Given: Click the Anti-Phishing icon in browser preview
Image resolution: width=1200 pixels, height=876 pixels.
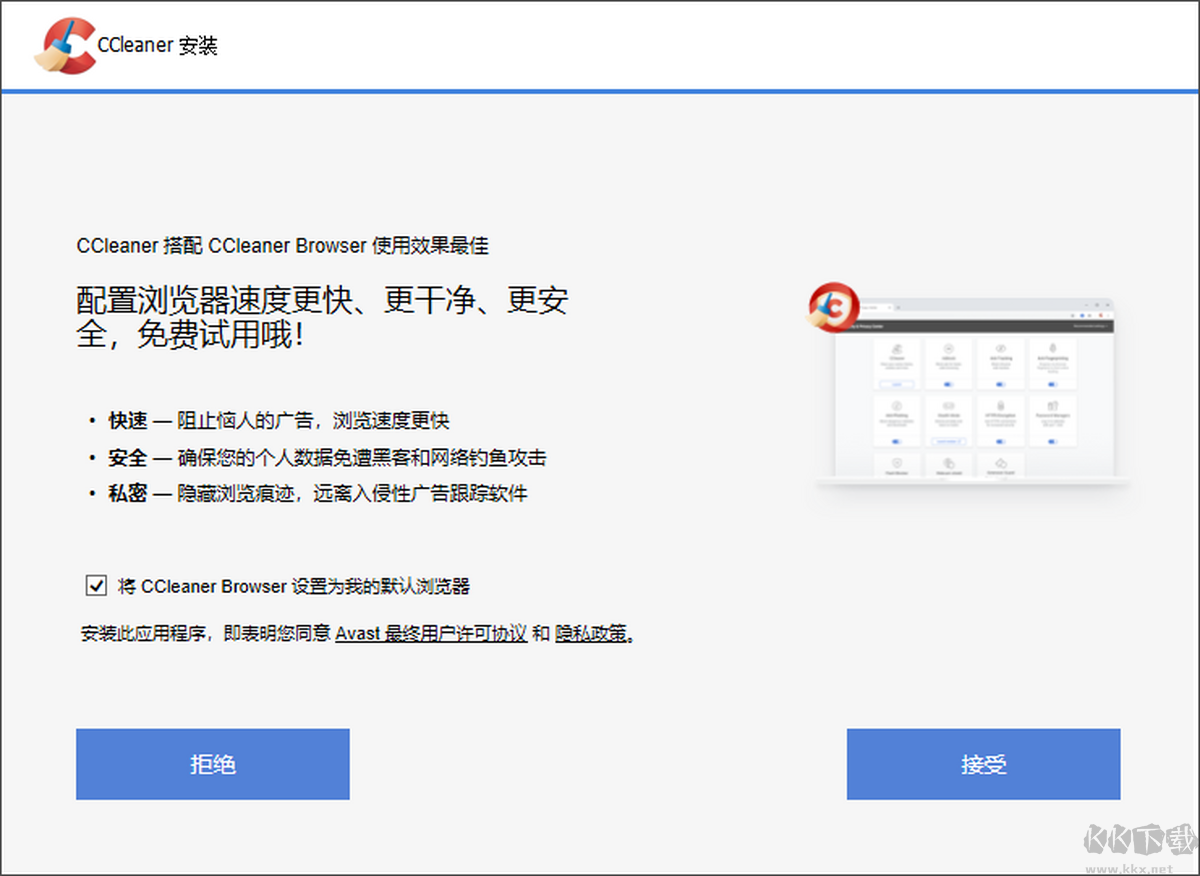Looking at the screenshot, I should point(897,406).
